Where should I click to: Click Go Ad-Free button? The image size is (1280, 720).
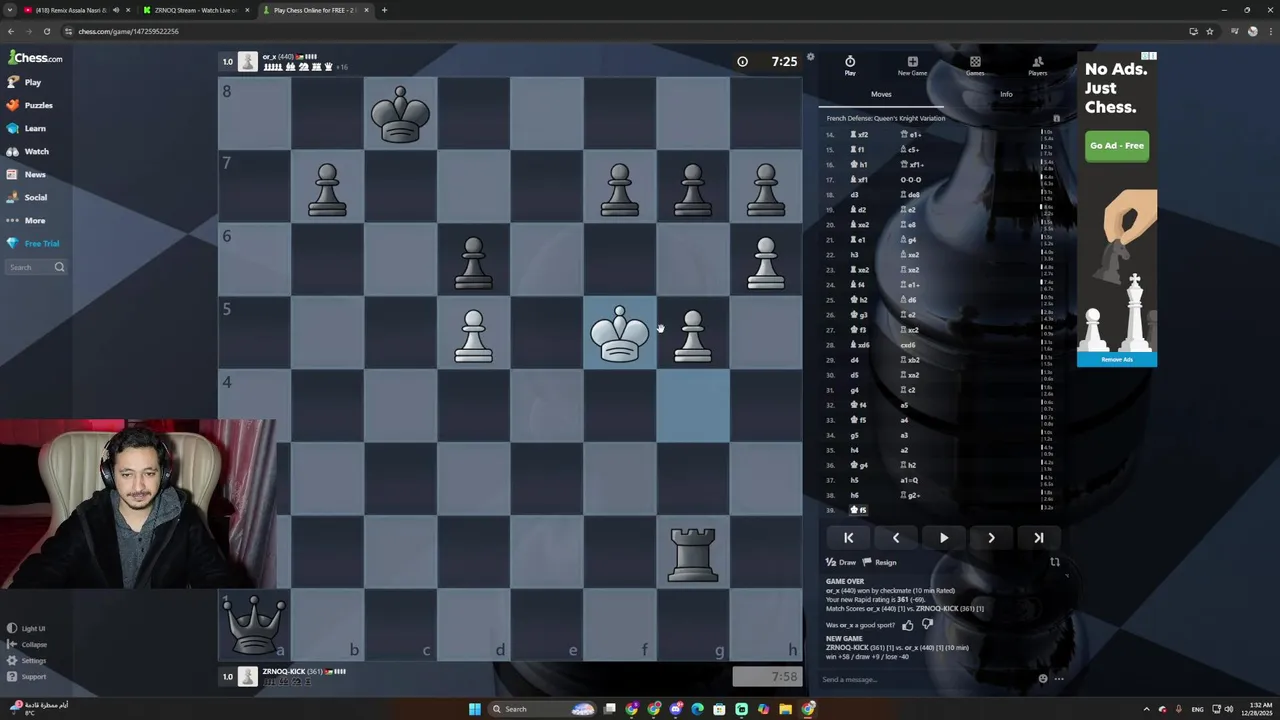[x=1117, y=145]
